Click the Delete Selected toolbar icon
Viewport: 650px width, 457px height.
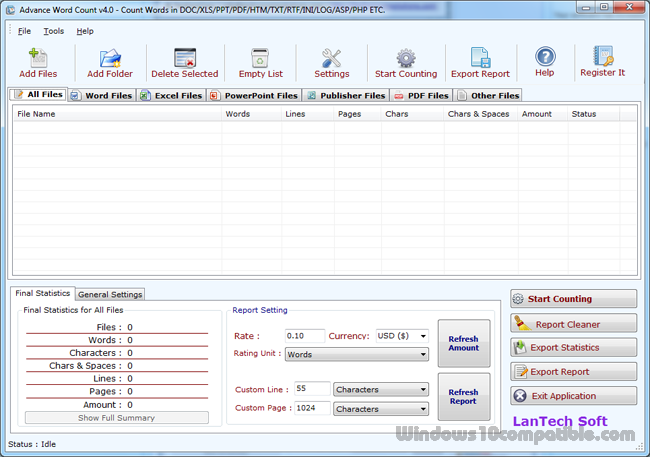(185, 58)
